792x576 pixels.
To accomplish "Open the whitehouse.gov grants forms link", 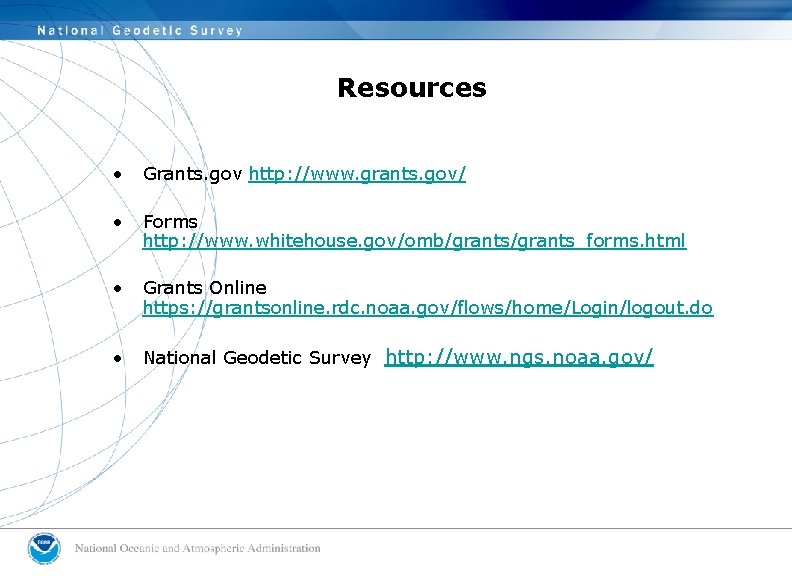I will tap(414, 241).
